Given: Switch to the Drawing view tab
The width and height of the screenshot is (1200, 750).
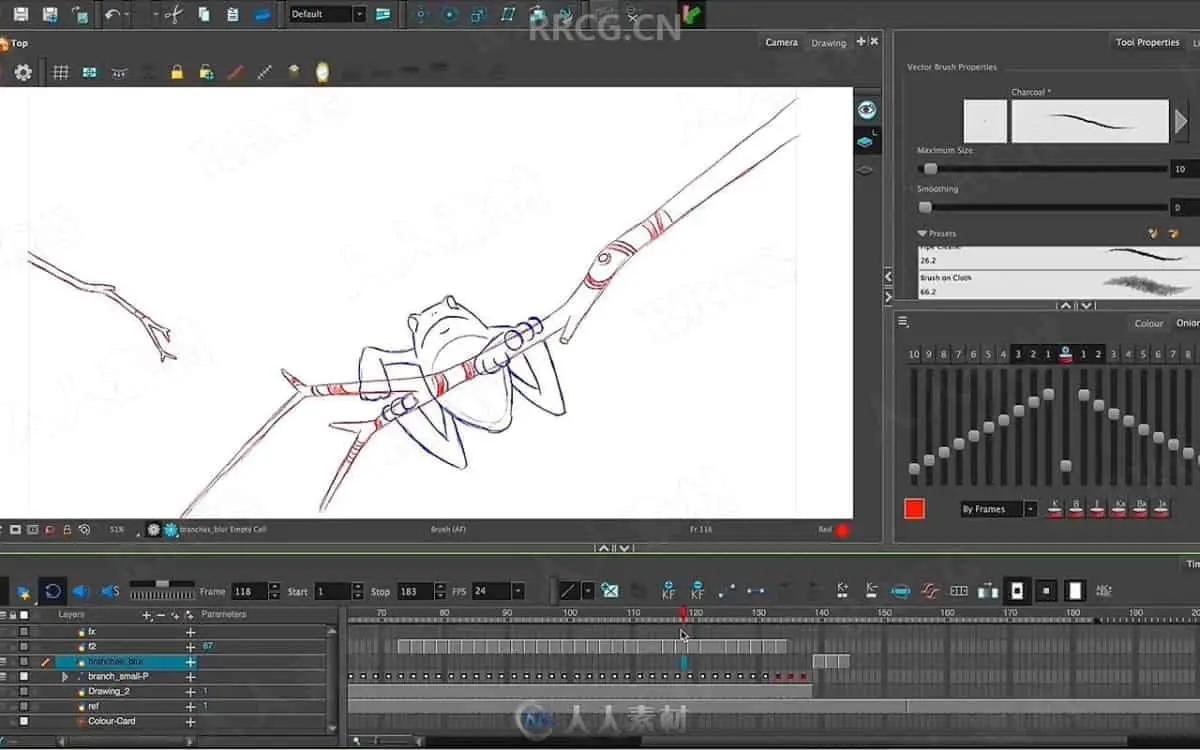Looking at the screenshot, I should (828, 43).
